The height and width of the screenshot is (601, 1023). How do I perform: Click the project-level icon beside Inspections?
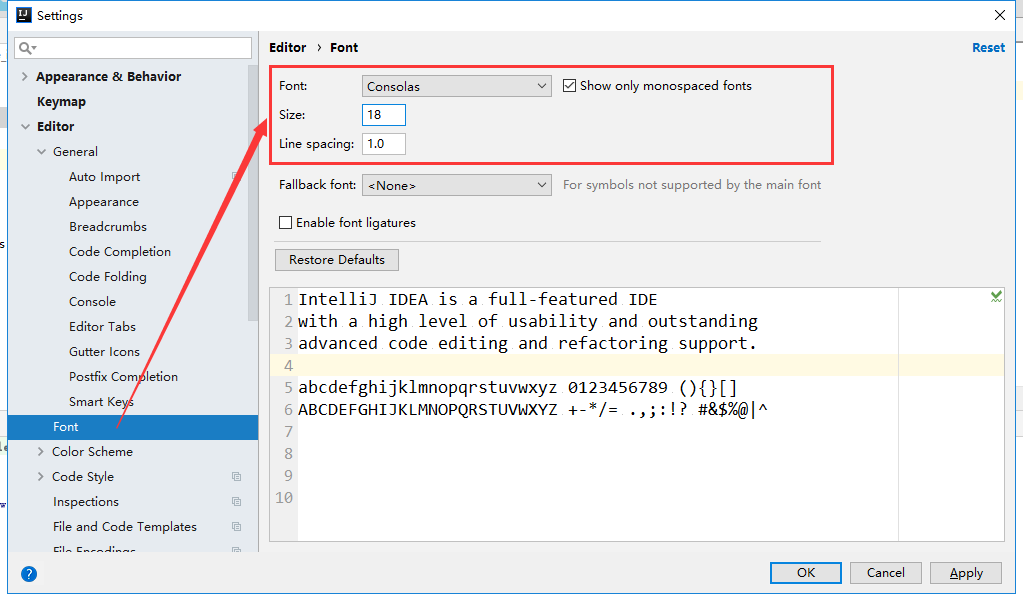click(x=236, y=502)
